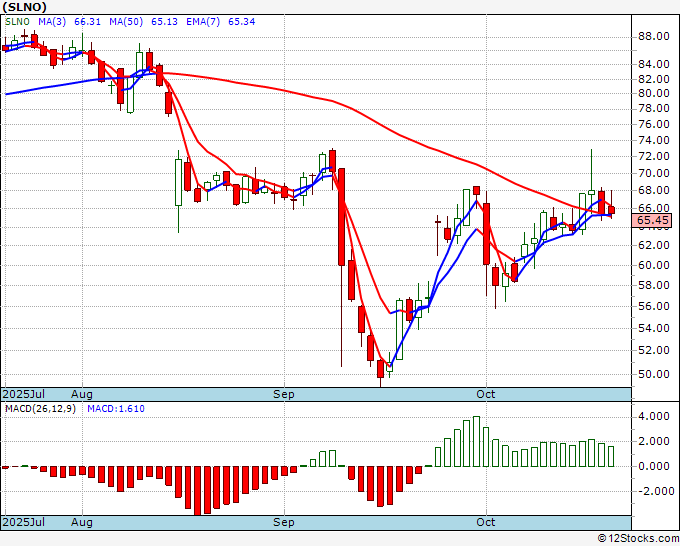Click the 88.00 price axis label

[654, 36]
